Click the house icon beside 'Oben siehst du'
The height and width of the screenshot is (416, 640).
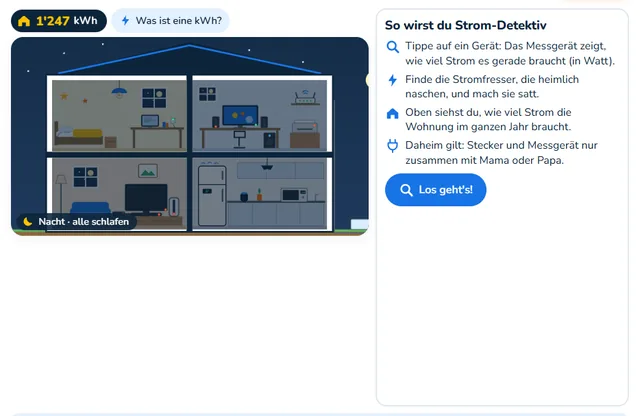pyautogui.click(x=393, y=113)
